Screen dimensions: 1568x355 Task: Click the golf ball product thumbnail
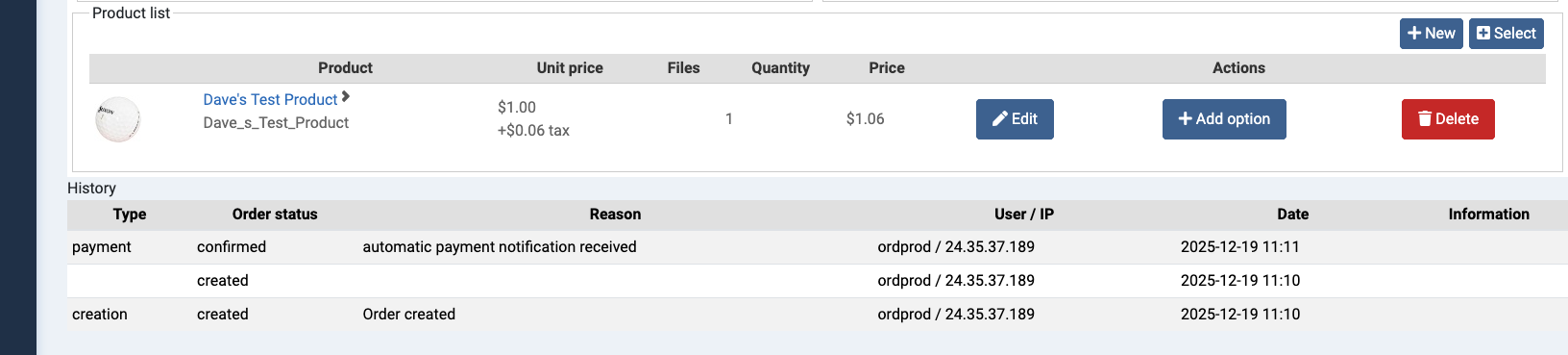[118, 119]
